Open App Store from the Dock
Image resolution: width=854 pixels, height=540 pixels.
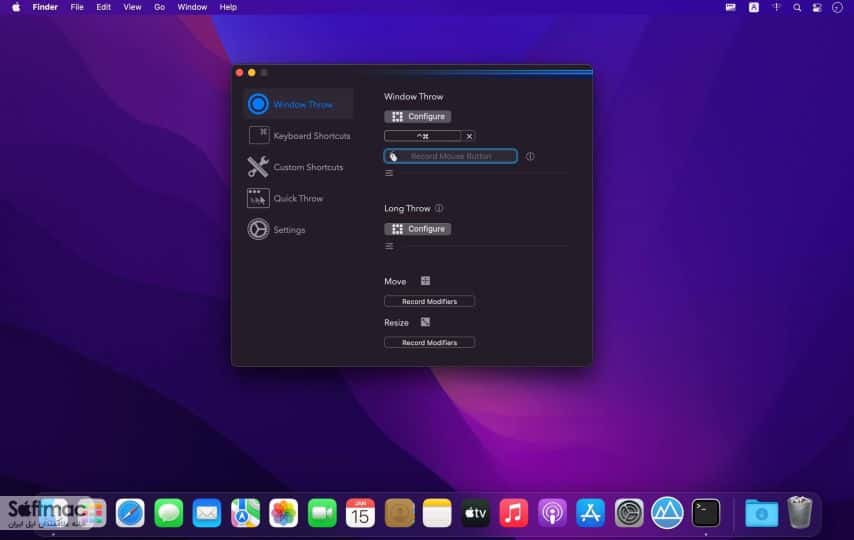pyautogui.click(x=590, y=513)
